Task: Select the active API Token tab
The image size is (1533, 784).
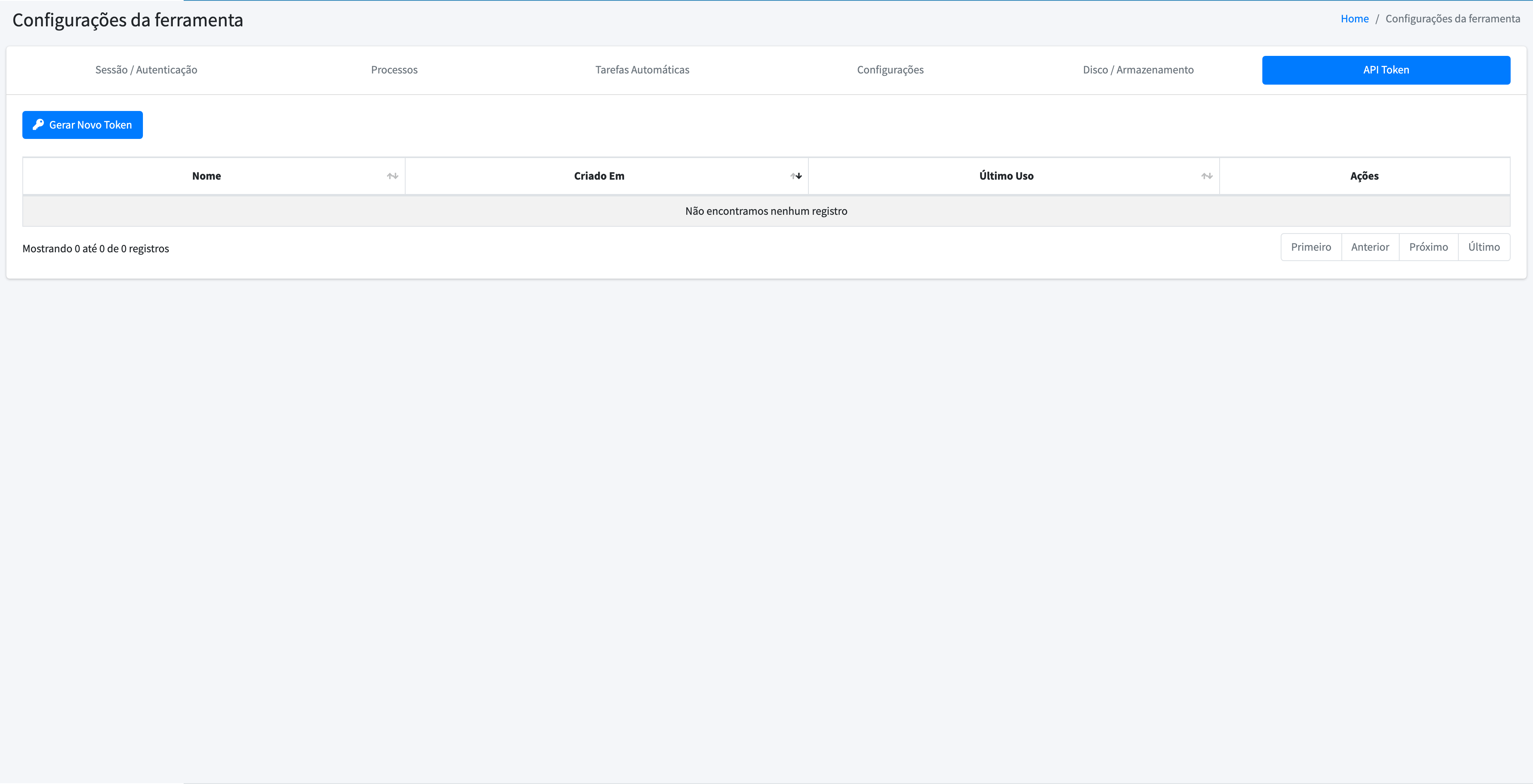Action: point(1386,69)
